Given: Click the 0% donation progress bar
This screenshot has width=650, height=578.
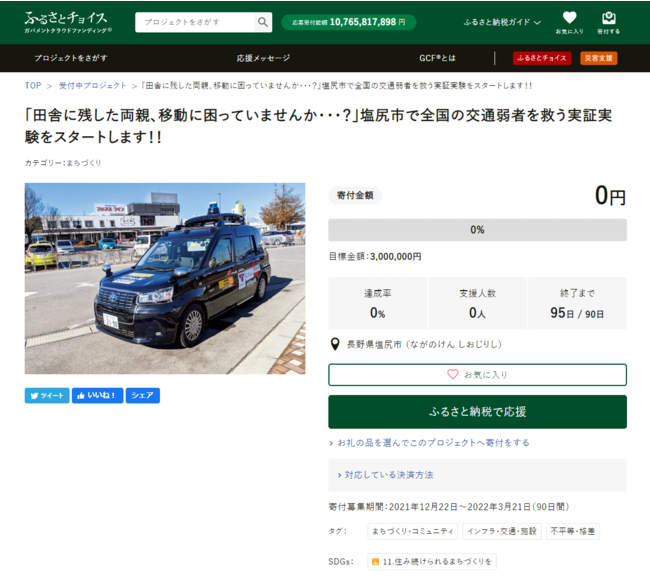Looking at the screenshot, I should [x=477, y=230].
